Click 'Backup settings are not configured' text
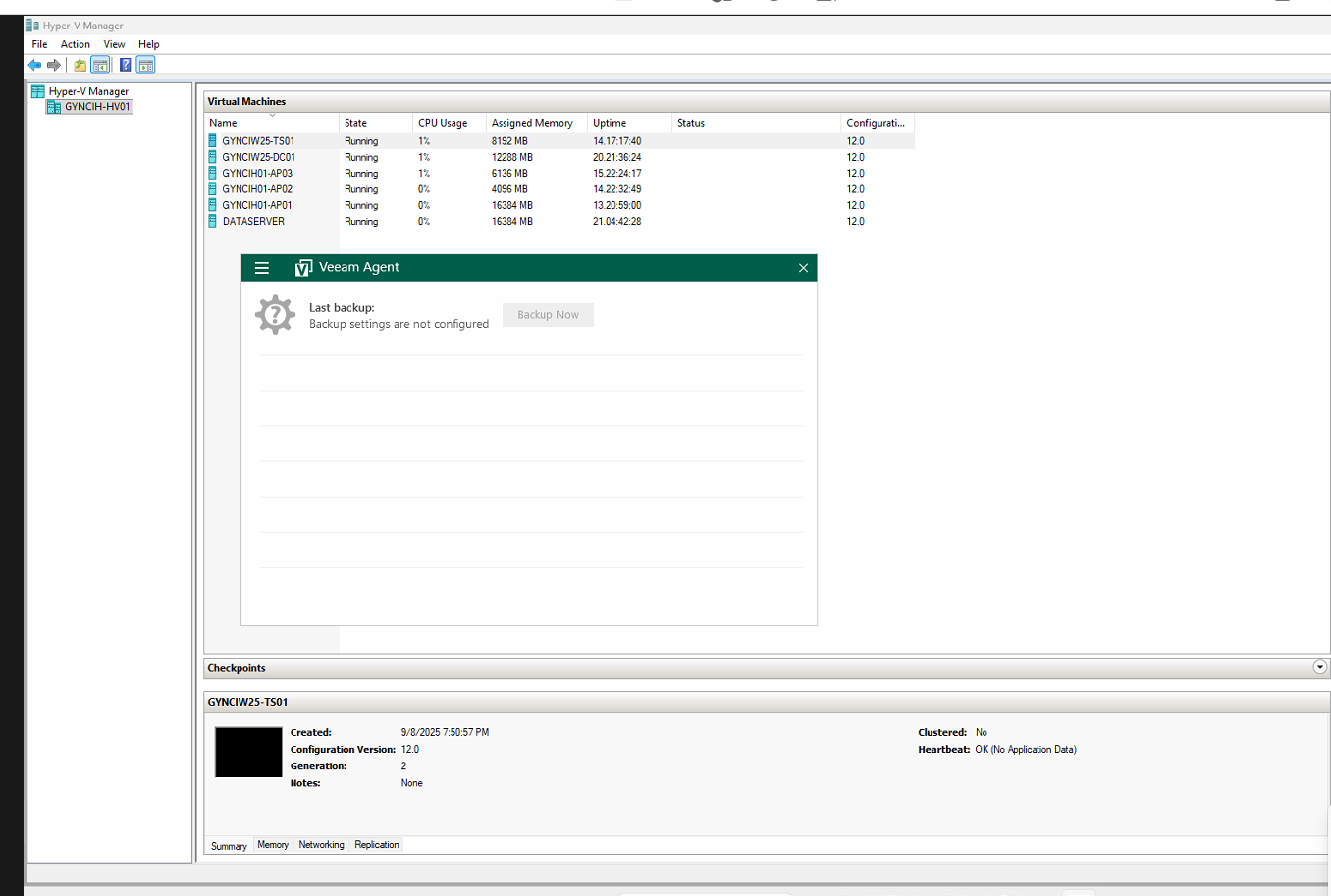 pos(399,324)
